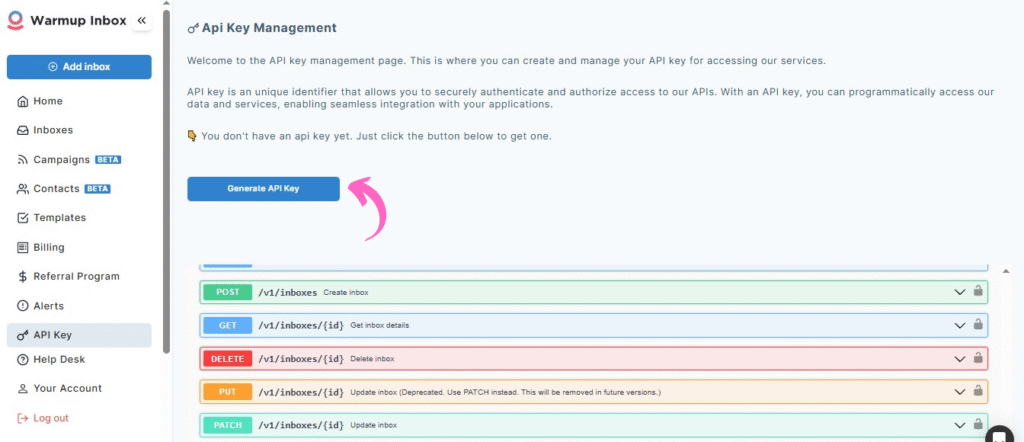
Task: Click the Generate API Key button
Action: pyautogui.click(x=263, y=189)
